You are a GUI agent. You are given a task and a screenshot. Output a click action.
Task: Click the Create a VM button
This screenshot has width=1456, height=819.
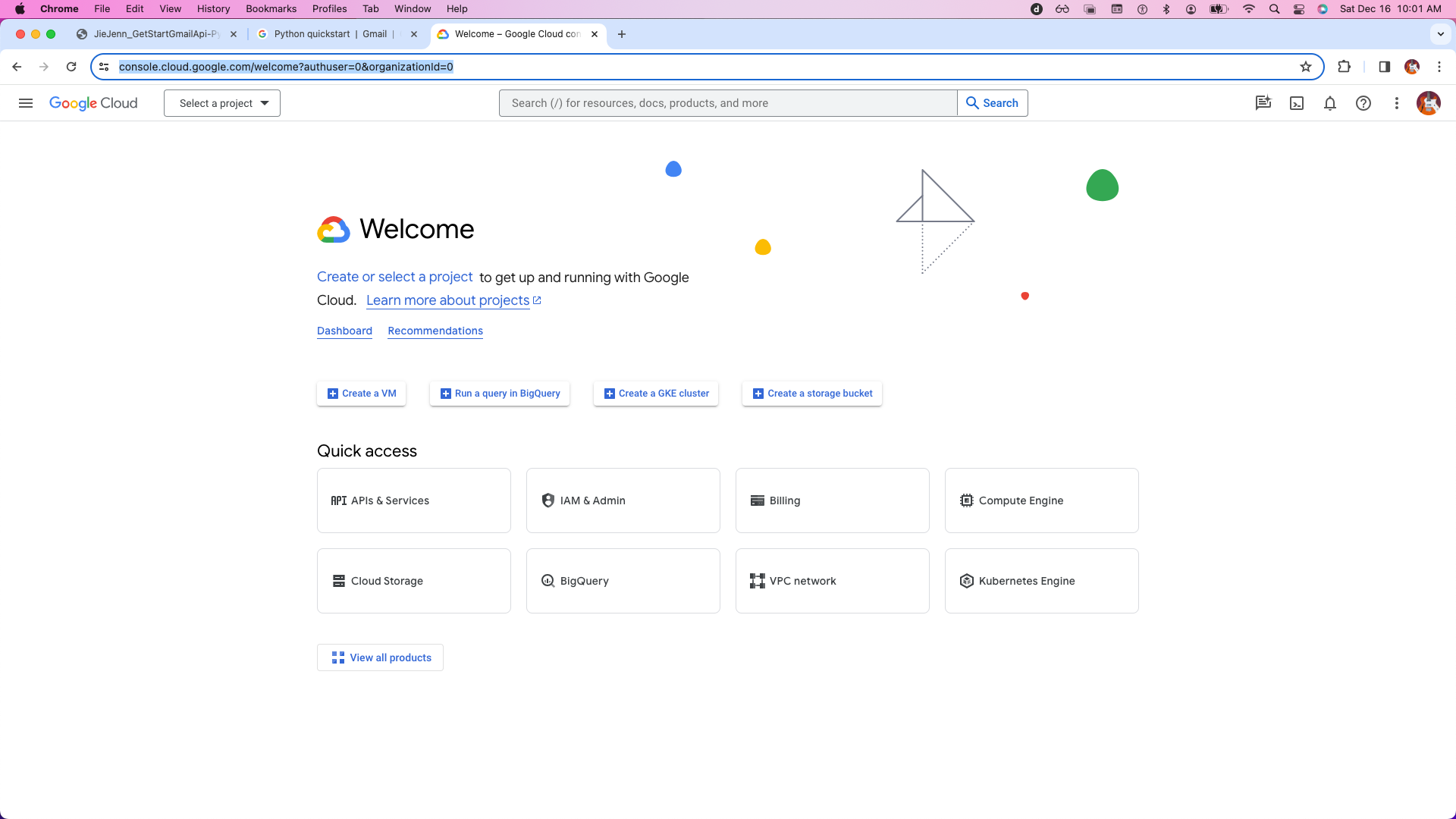pyautogui.click(x=362, y=394)
